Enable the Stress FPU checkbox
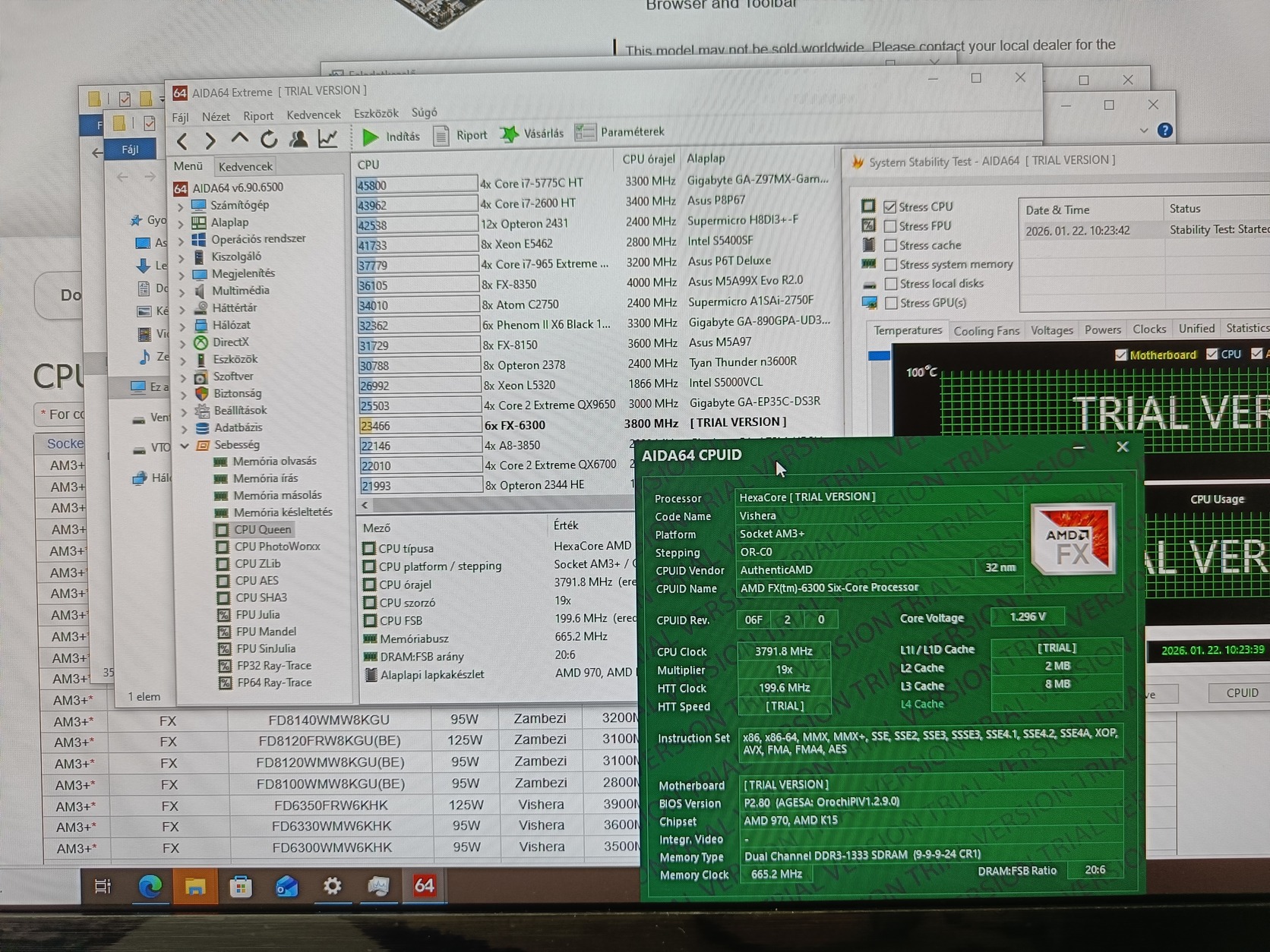Screen dimensions: 1270x952 [x=890, y=226]
